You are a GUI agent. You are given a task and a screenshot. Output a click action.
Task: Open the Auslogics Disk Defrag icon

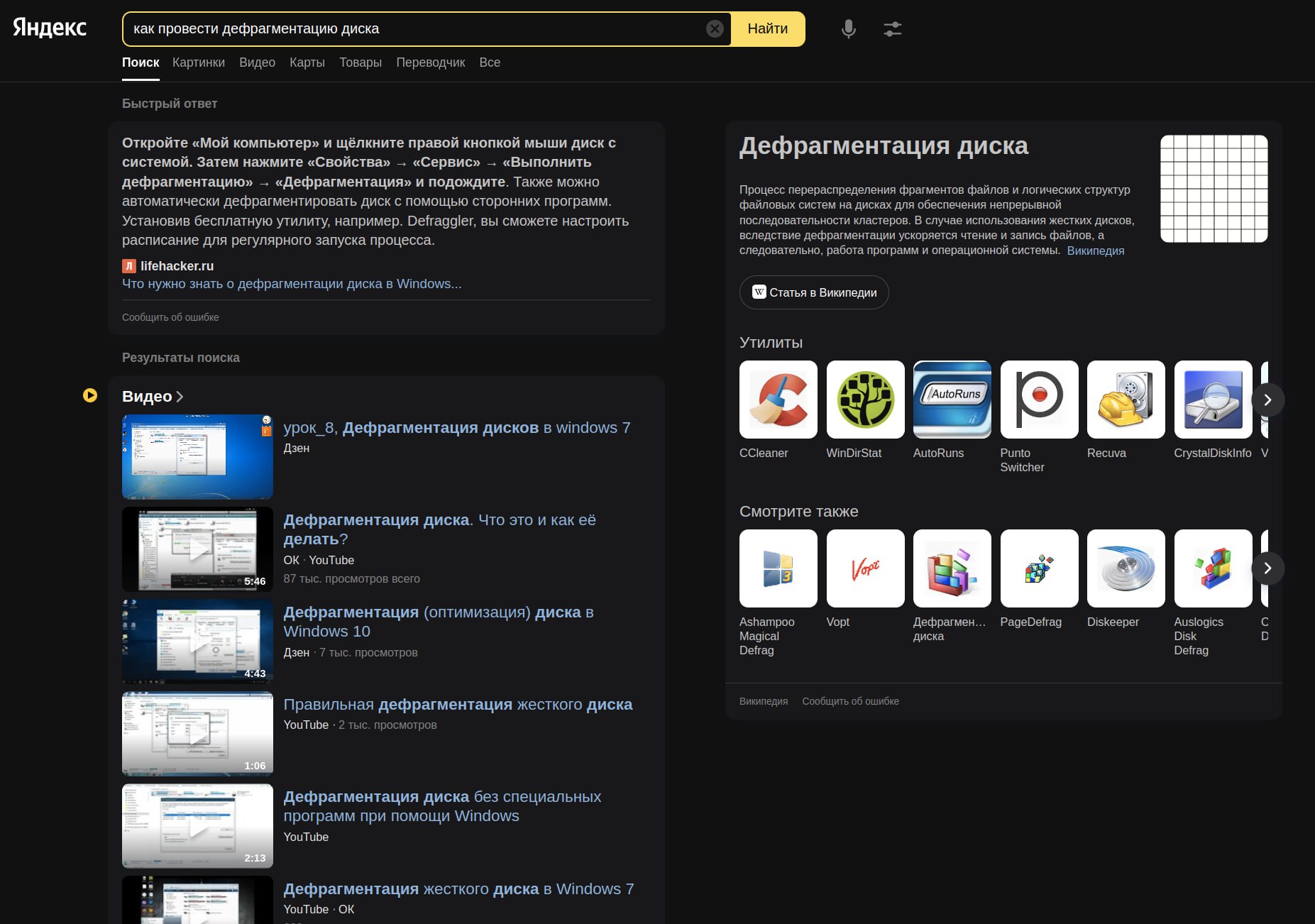tap(1213, 568)
